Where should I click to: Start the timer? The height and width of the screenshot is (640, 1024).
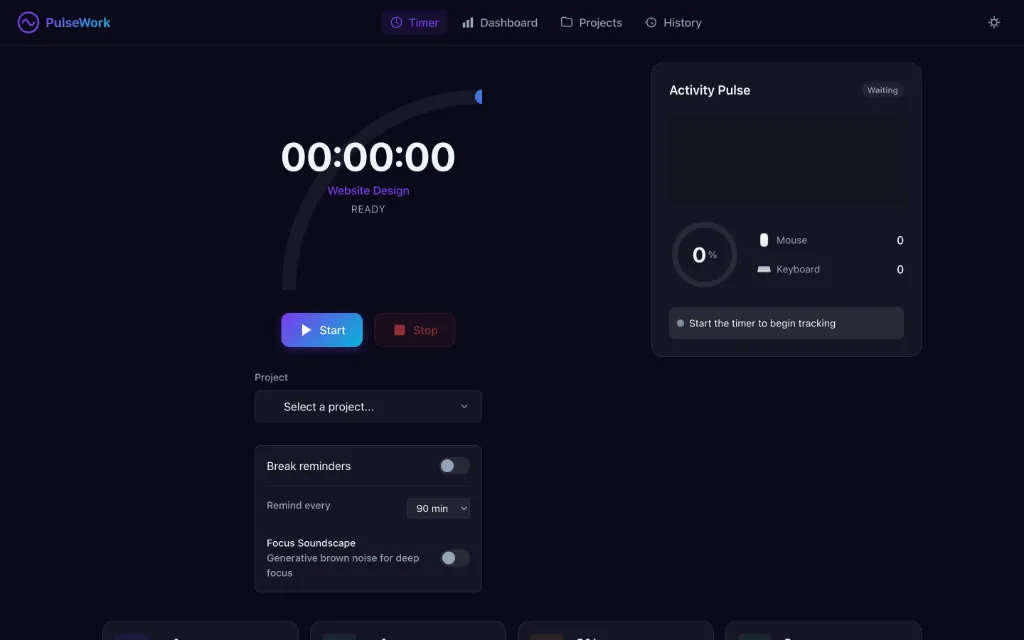coord(322,330)
